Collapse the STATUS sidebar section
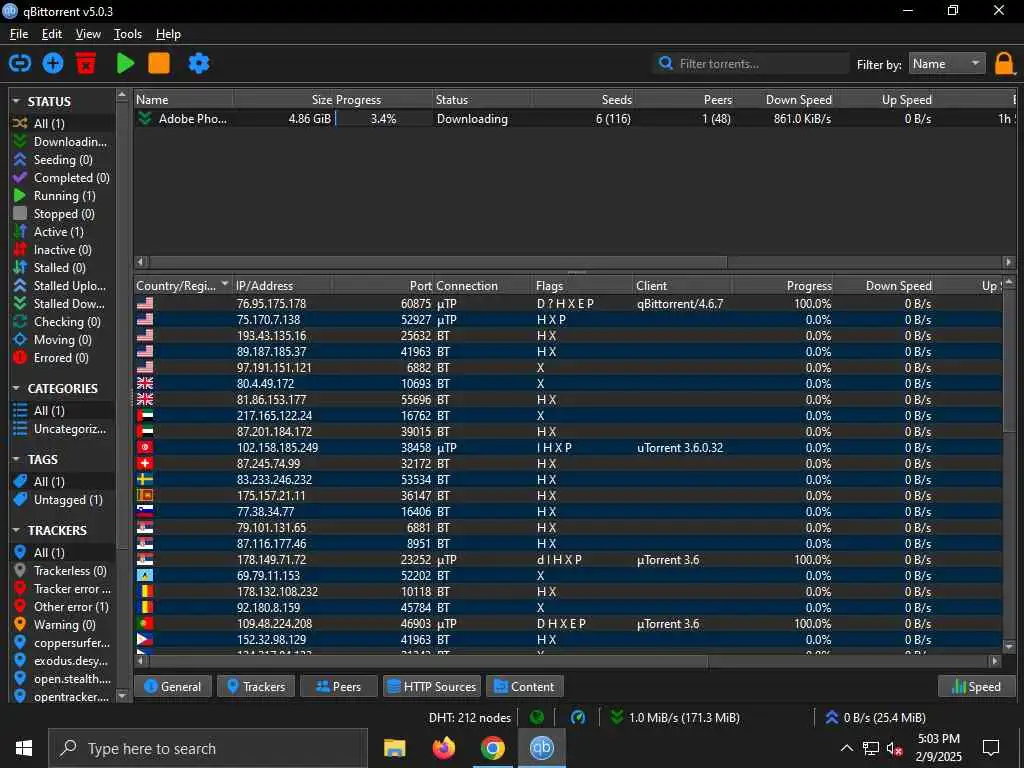Image resolution: width=1024 pixels, height=768 pixels. [x=16, y=101]
